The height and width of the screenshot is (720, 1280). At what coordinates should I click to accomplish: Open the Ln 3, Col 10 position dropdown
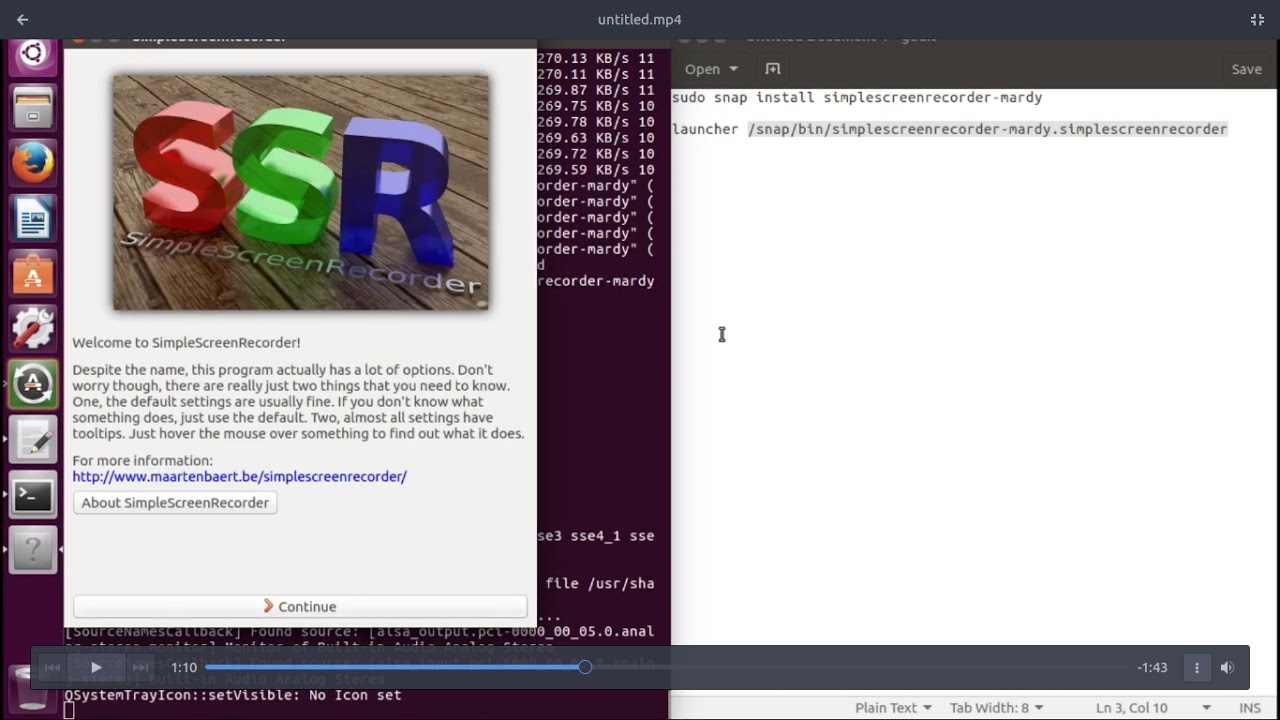point(1154,707)
